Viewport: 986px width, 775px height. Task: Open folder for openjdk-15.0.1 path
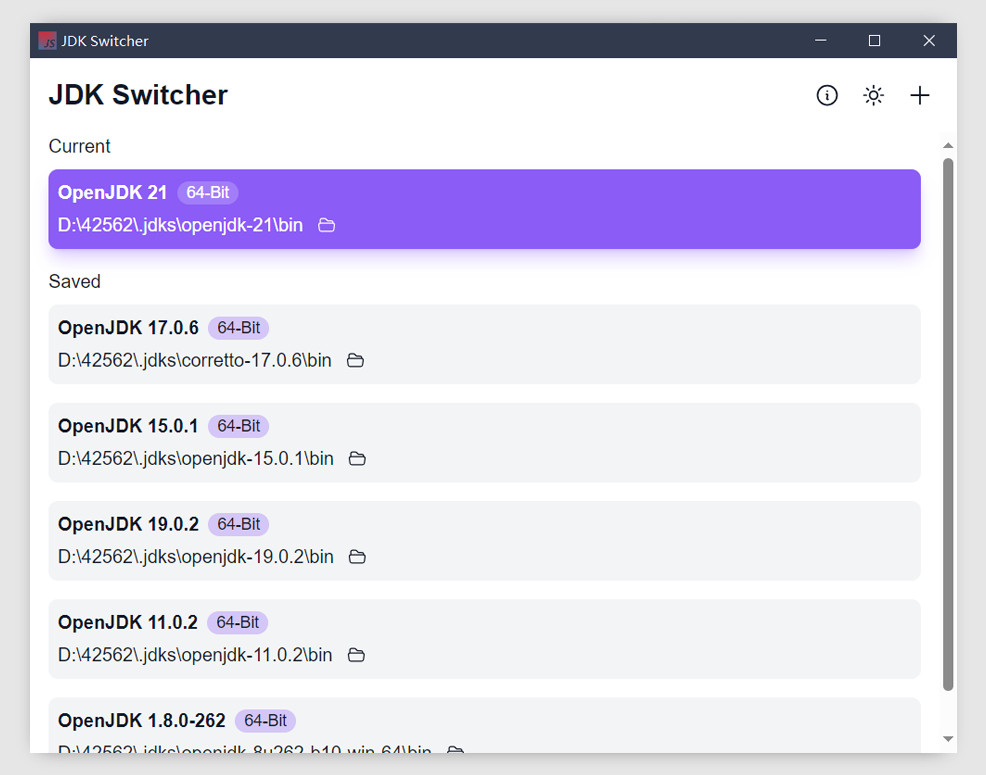point(357,459)
